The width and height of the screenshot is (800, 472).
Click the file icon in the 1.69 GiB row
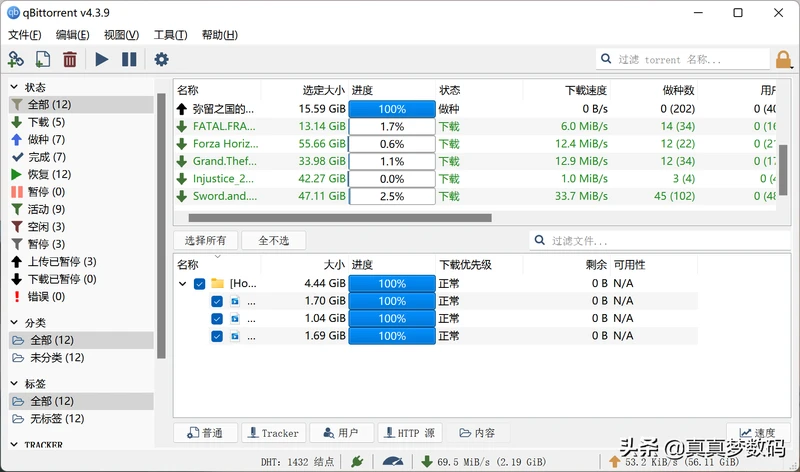(235, 336)
